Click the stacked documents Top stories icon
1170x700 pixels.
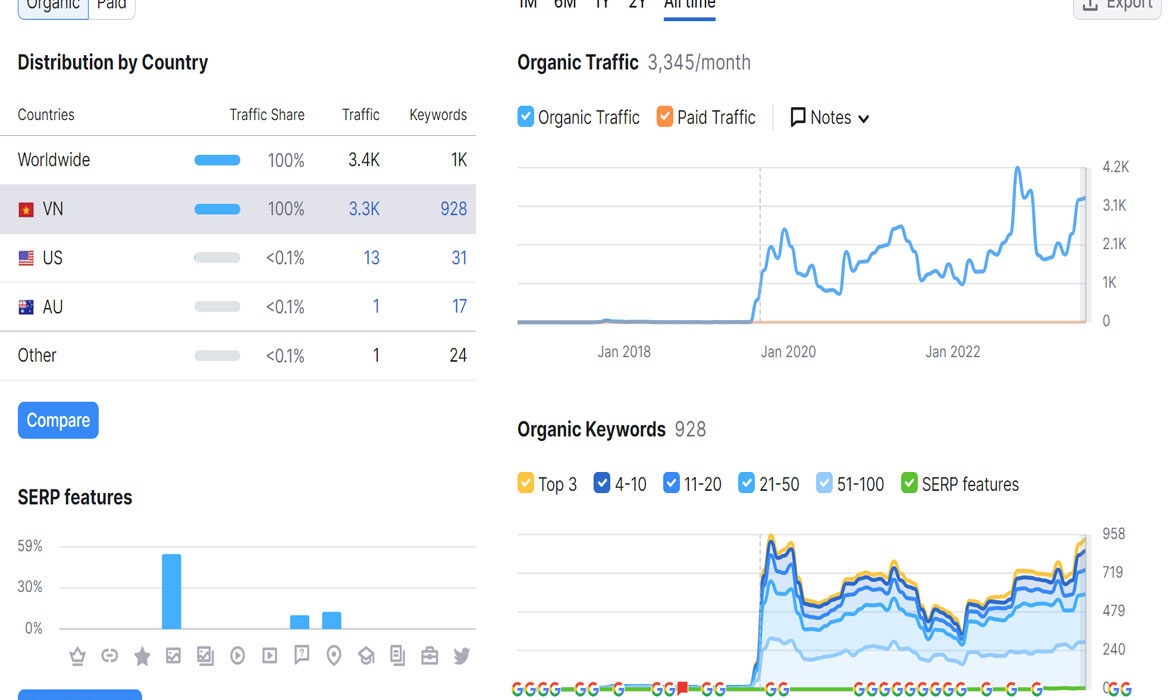pyautogui.click(x=398, y=656)
